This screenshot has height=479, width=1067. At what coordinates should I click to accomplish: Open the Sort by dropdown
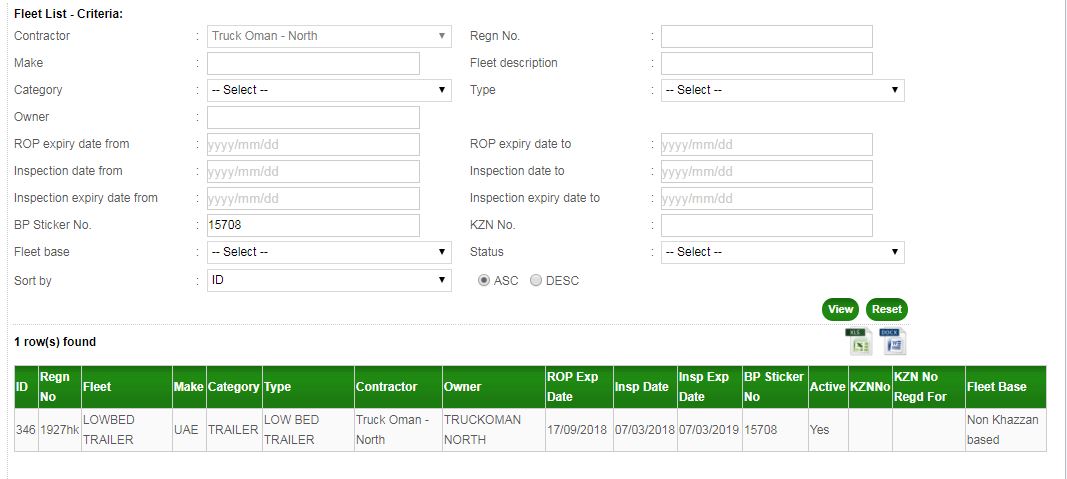tap(329, 280)
